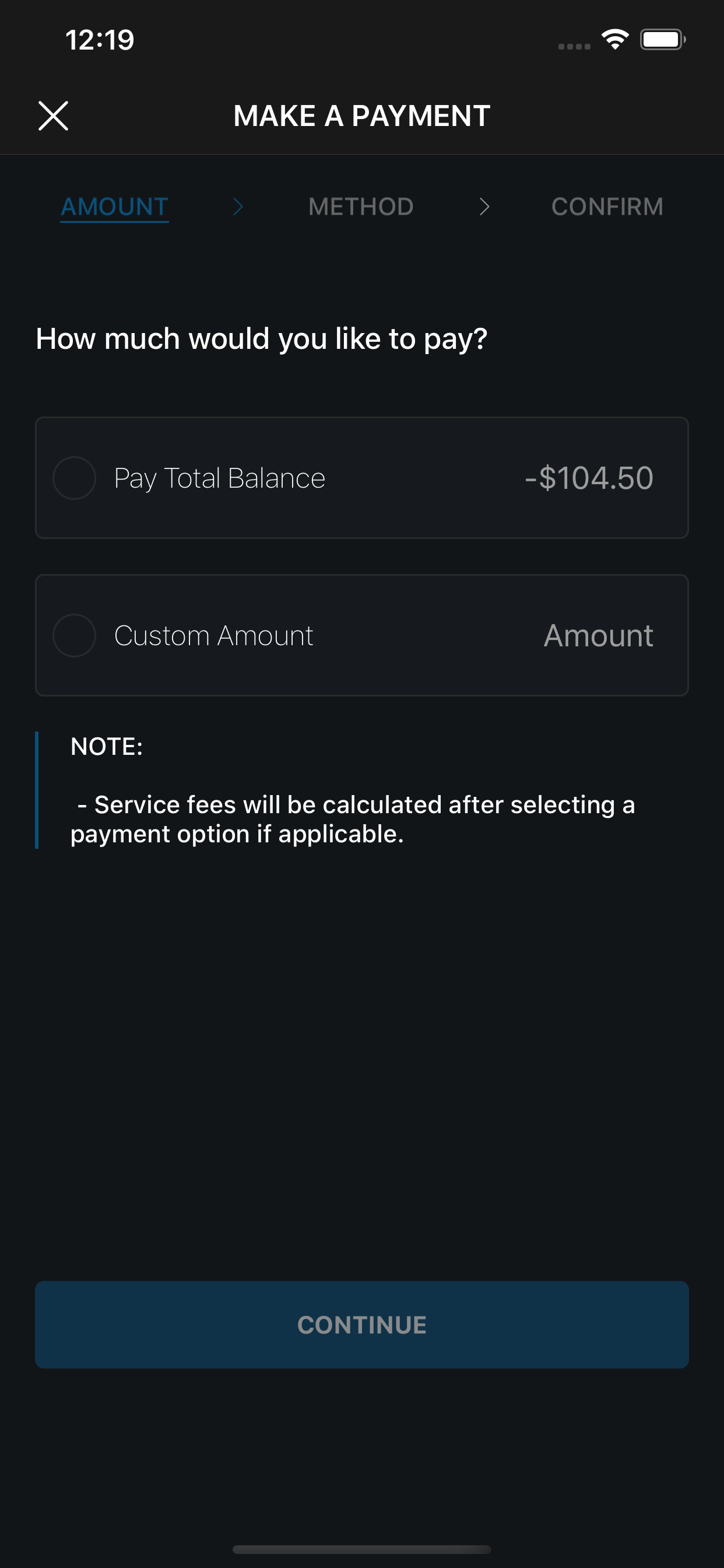Tap the Amount input field

coord(598,635)
